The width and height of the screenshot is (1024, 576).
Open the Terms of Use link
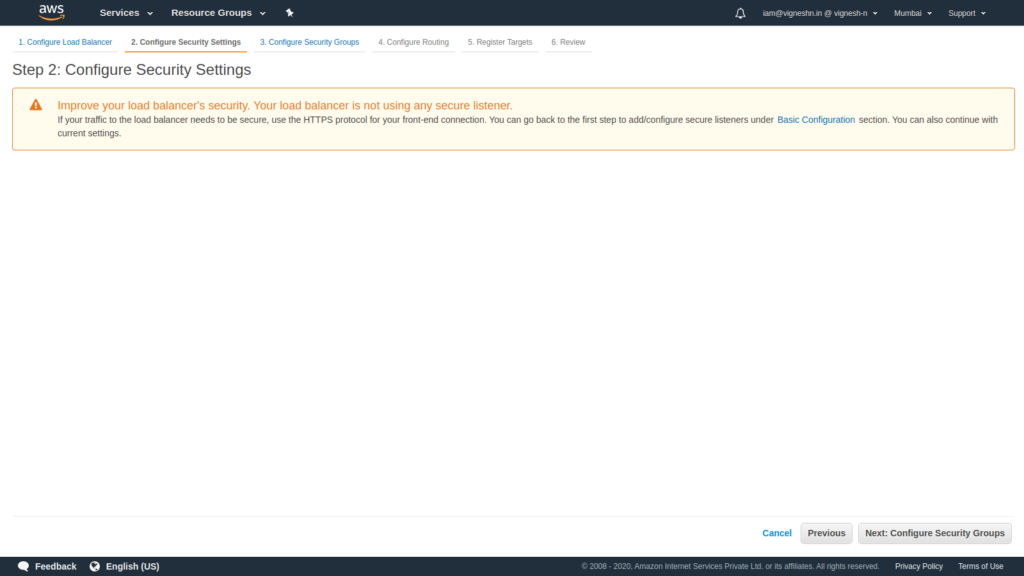980,566
